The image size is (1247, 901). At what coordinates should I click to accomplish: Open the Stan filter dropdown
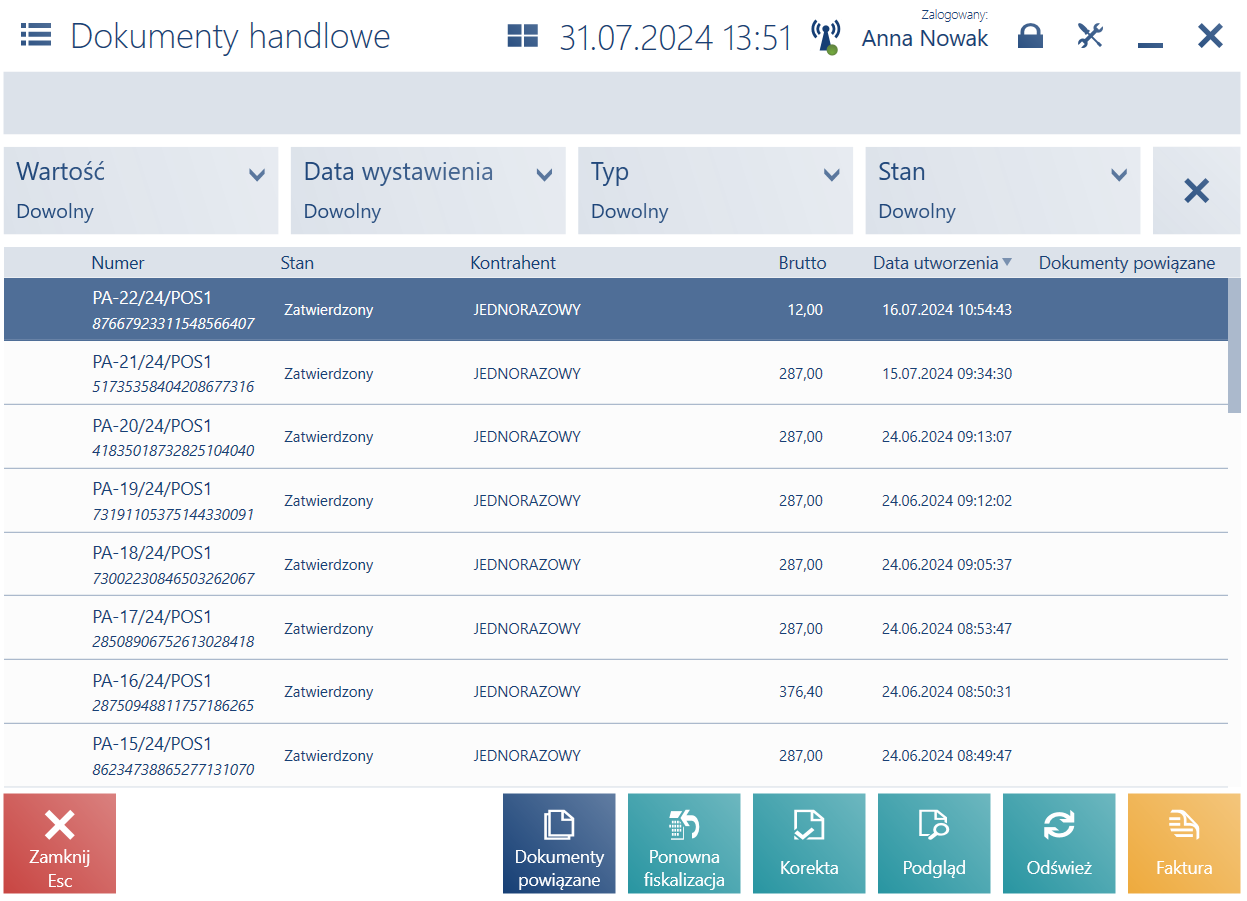pyautogui.click(x=1003, y=190)
